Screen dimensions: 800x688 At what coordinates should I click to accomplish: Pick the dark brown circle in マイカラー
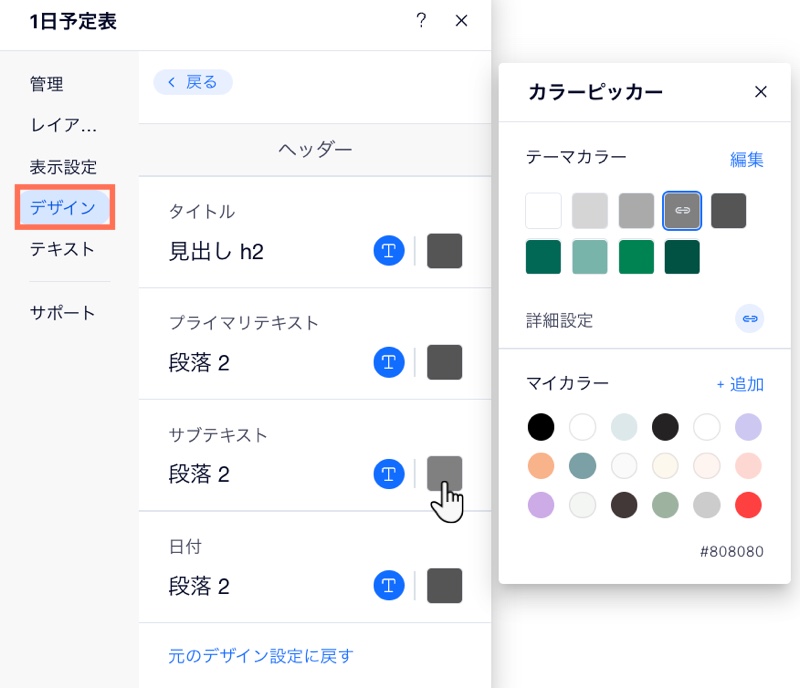tap(624, 505)
